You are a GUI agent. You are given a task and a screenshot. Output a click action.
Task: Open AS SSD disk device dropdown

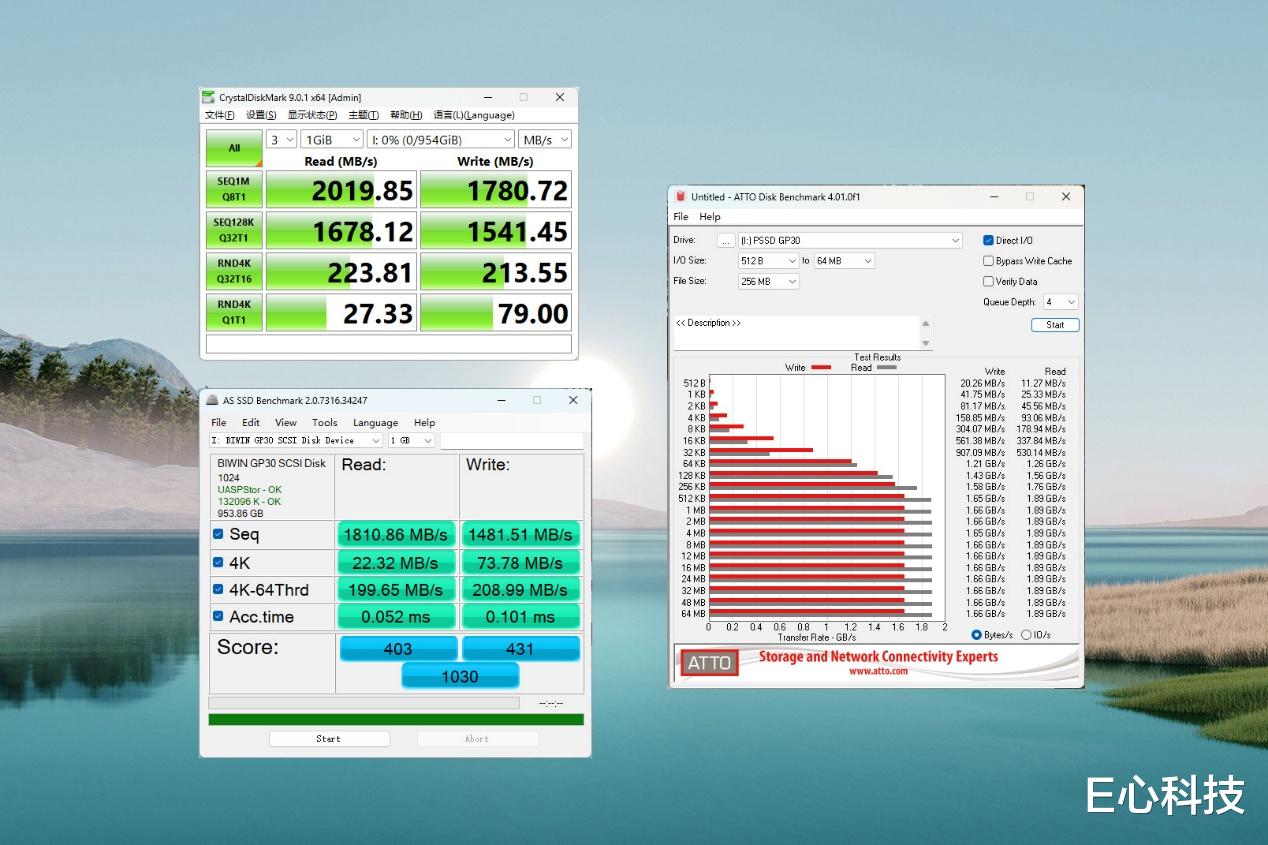pos(296,440)
